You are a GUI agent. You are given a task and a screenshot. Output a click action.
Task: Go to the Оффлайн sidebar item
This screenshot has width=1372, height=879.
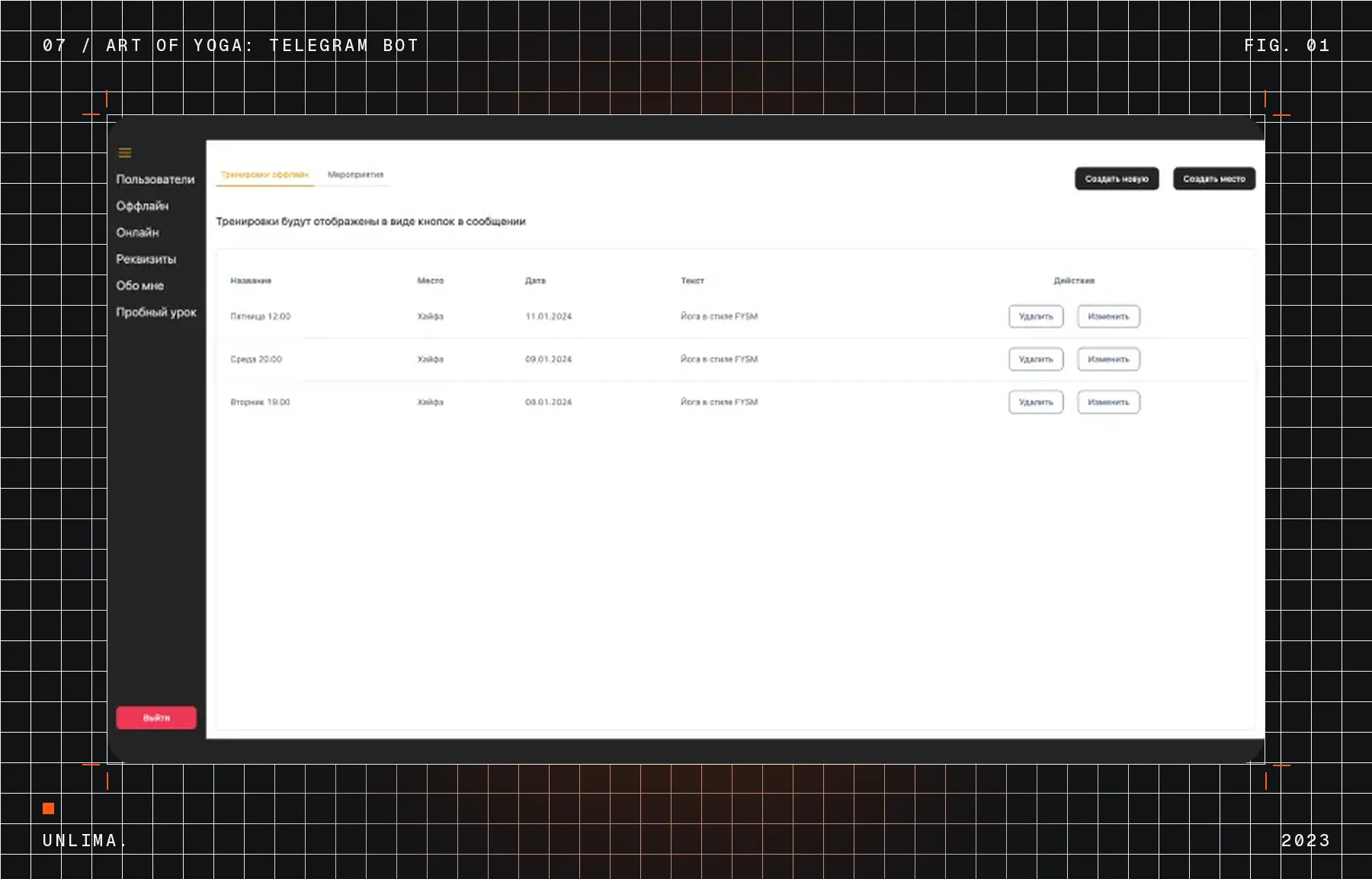[143, 206]
